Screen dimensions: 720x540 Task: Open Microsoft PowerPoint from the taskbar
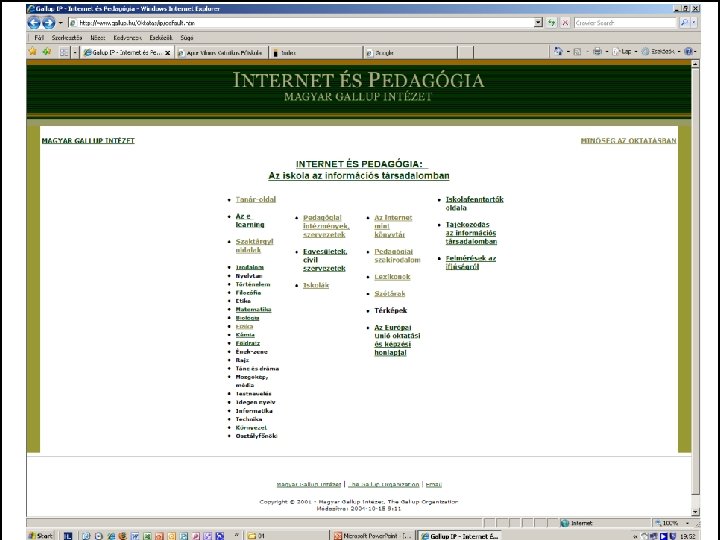click(x=372, y=535)
